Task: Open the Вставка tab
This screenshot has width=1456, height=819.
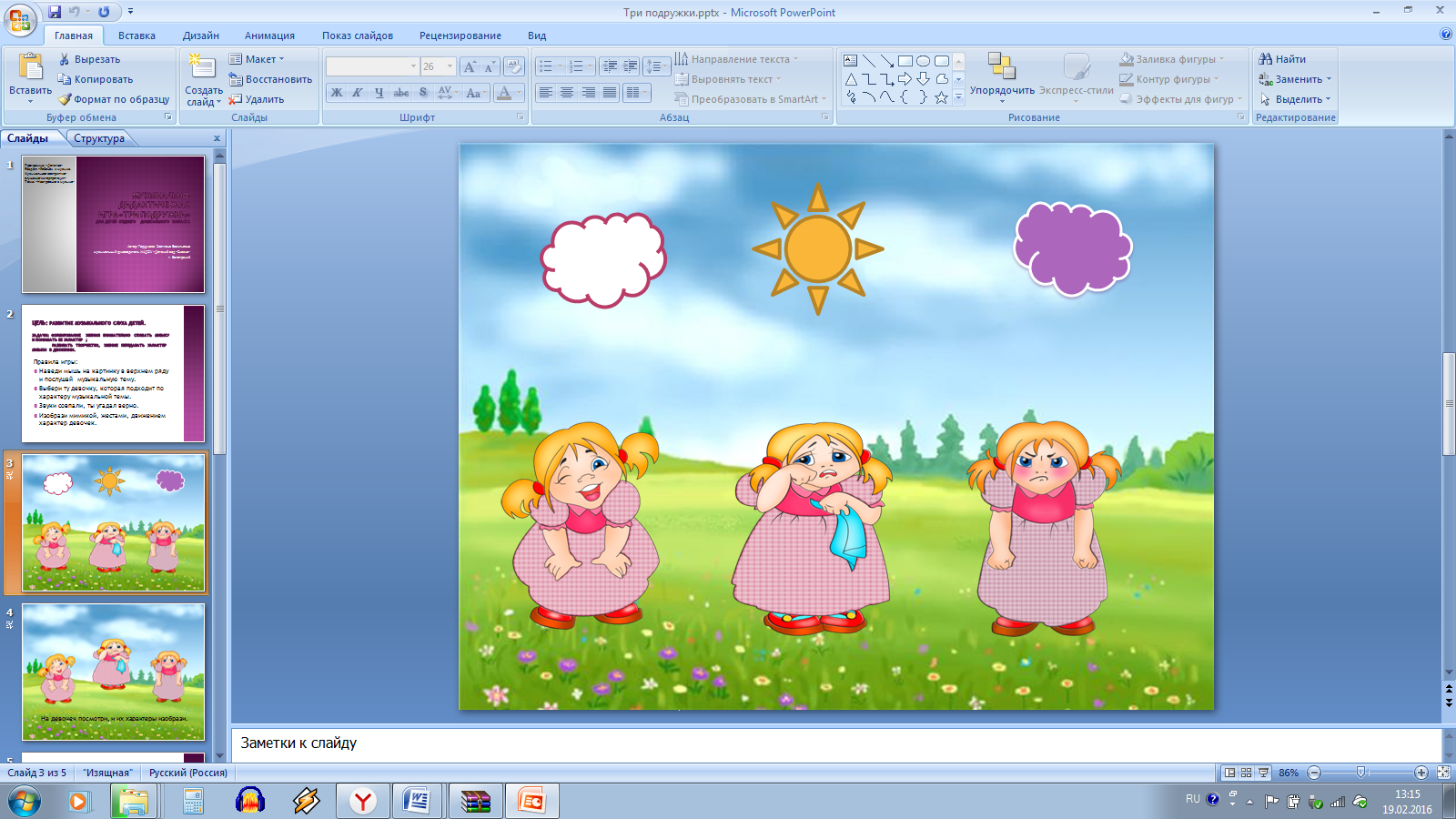Action: 136,35
